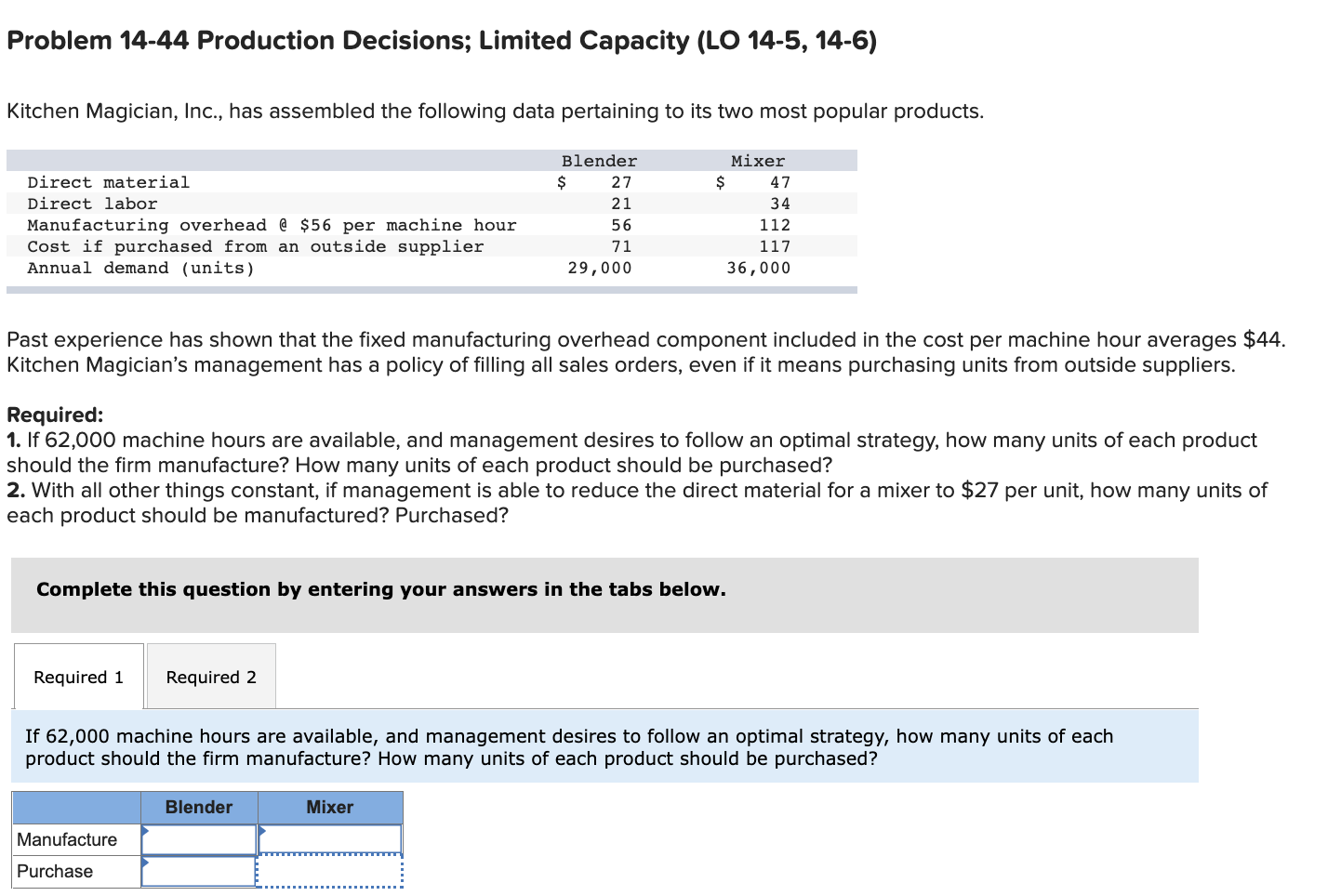The width and height of the screenshot is (1341, 896).
Task: Select the Mixer column header in answer table
Action: pos(330,807)
